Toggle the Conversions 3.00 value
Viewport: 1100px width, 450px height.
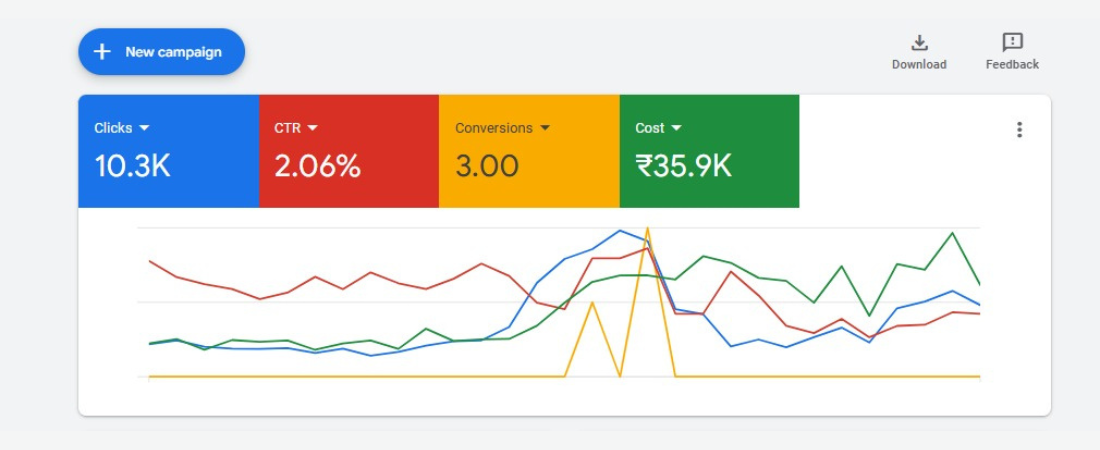487,166
